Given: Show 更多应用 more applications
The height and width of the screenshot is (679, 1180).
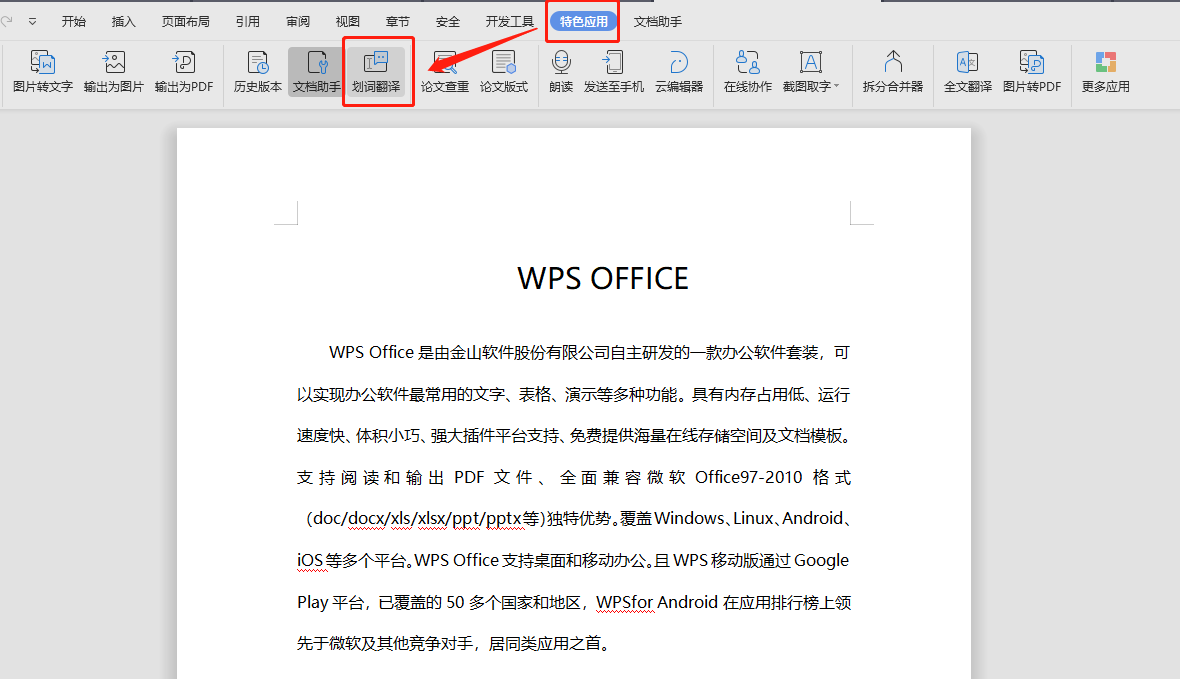Looking at the screenshot, I should point(1105,72).
